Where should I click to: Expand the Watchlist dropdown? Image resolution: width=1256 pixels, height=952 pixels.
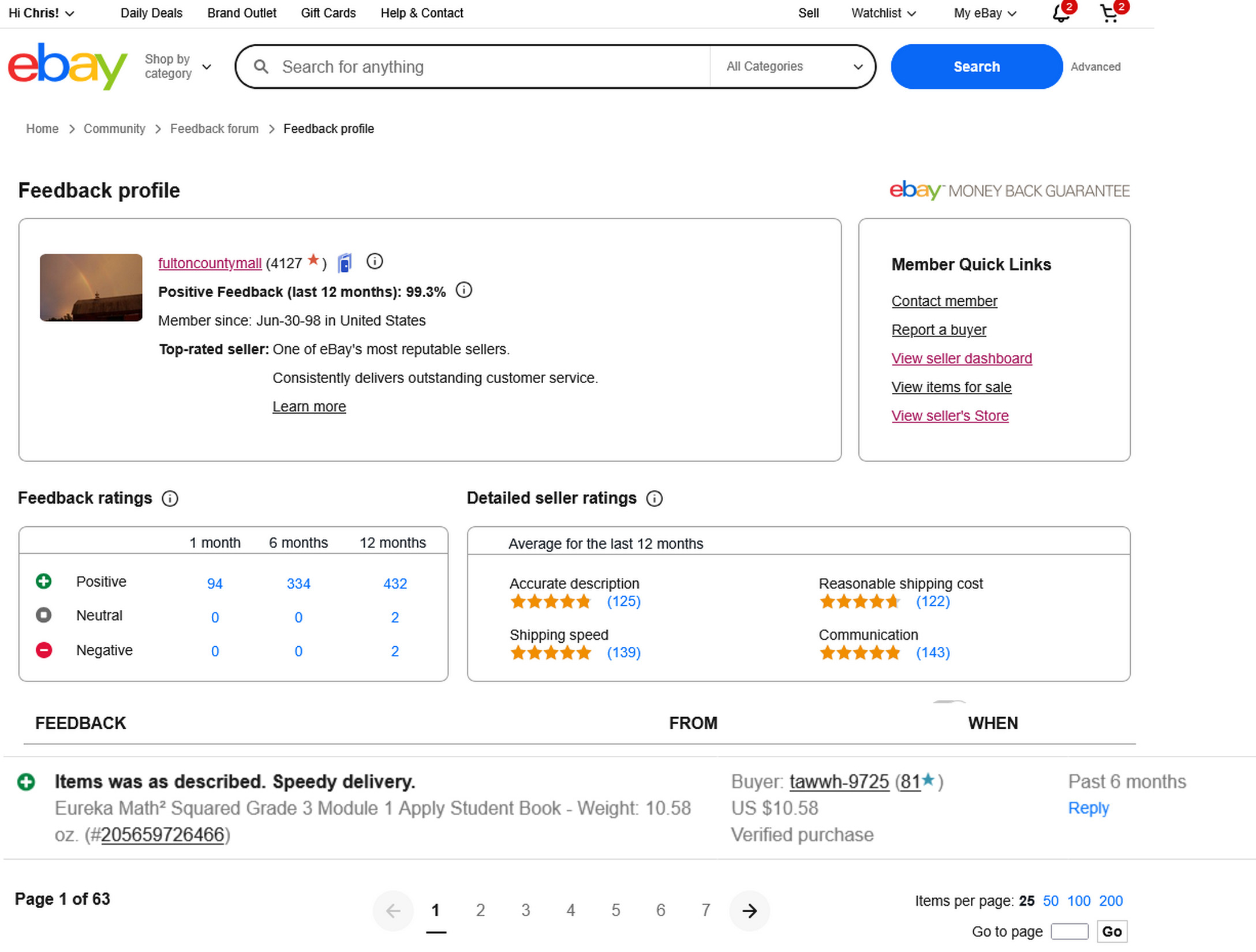(x=883, y=13)
